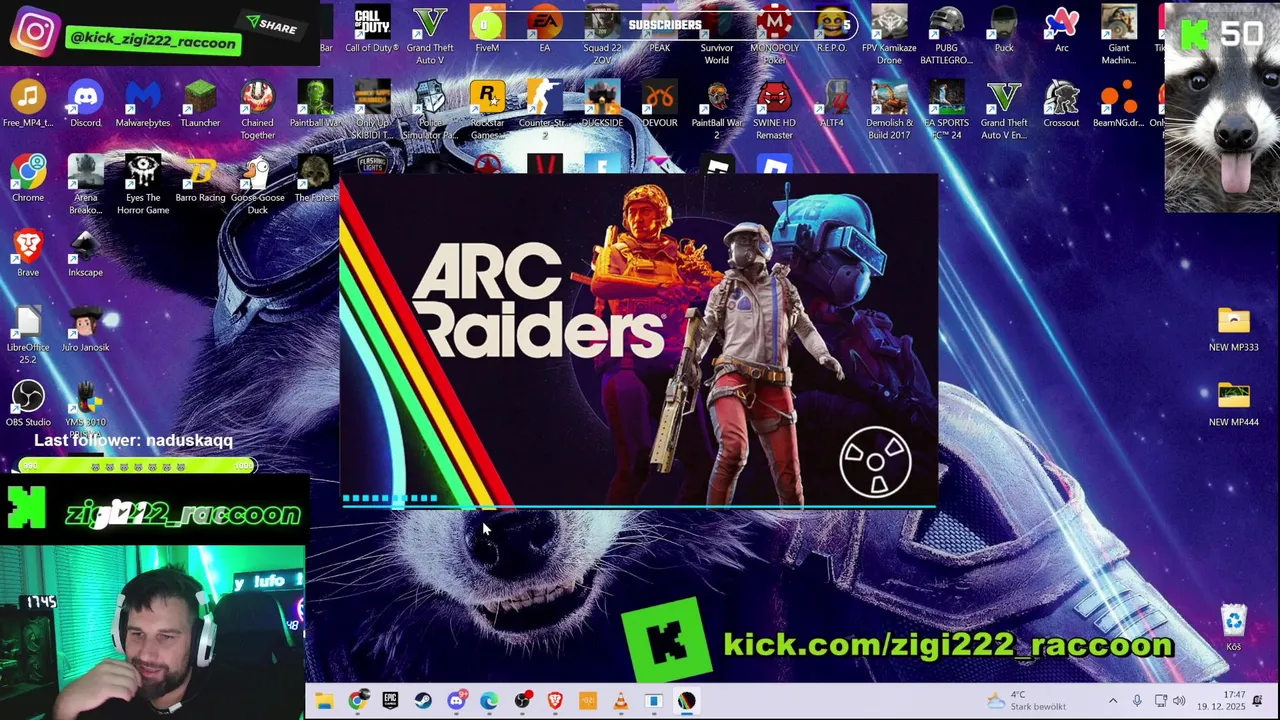Open the Juro Janosik desktop icon
Screen dimensions: 1280x720
coord(86,329)
